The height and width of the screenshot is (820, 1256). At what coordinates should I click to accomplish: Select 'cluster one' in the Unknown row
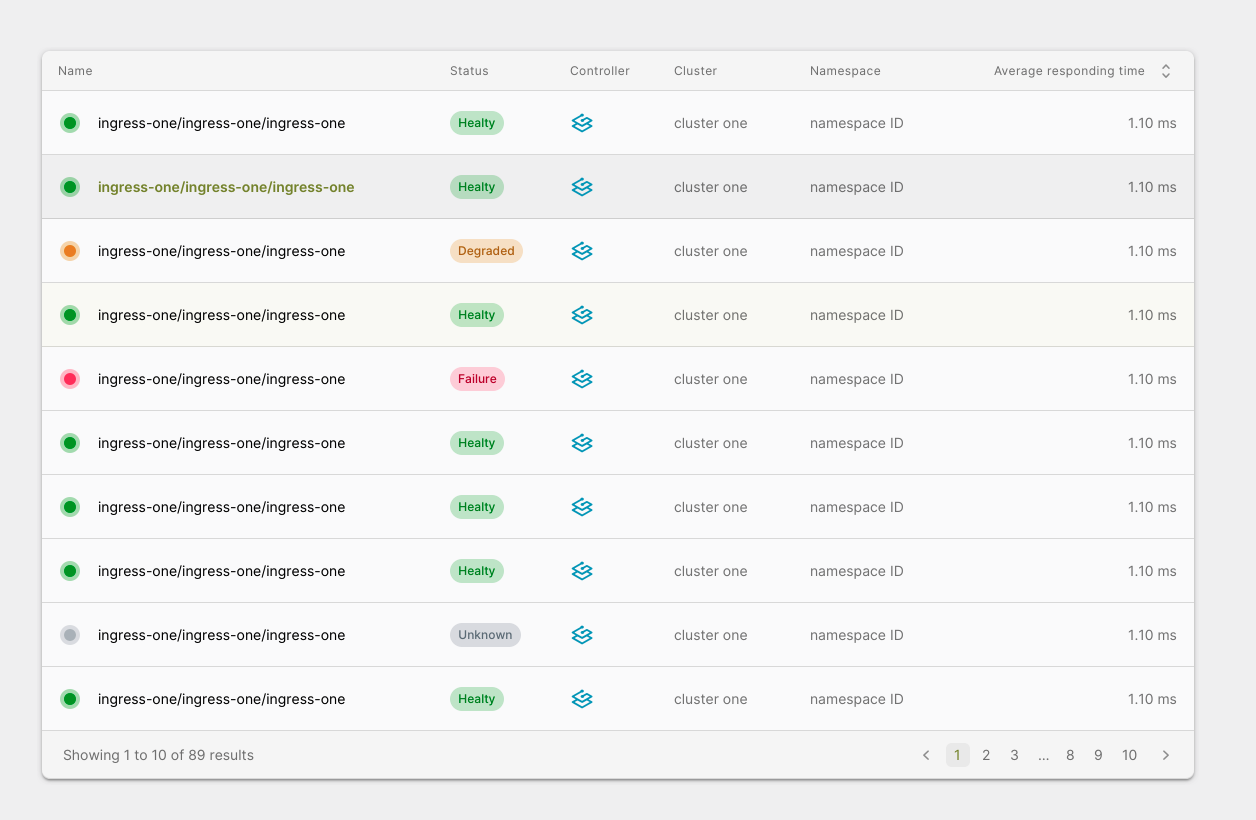(x=711, y=635)
